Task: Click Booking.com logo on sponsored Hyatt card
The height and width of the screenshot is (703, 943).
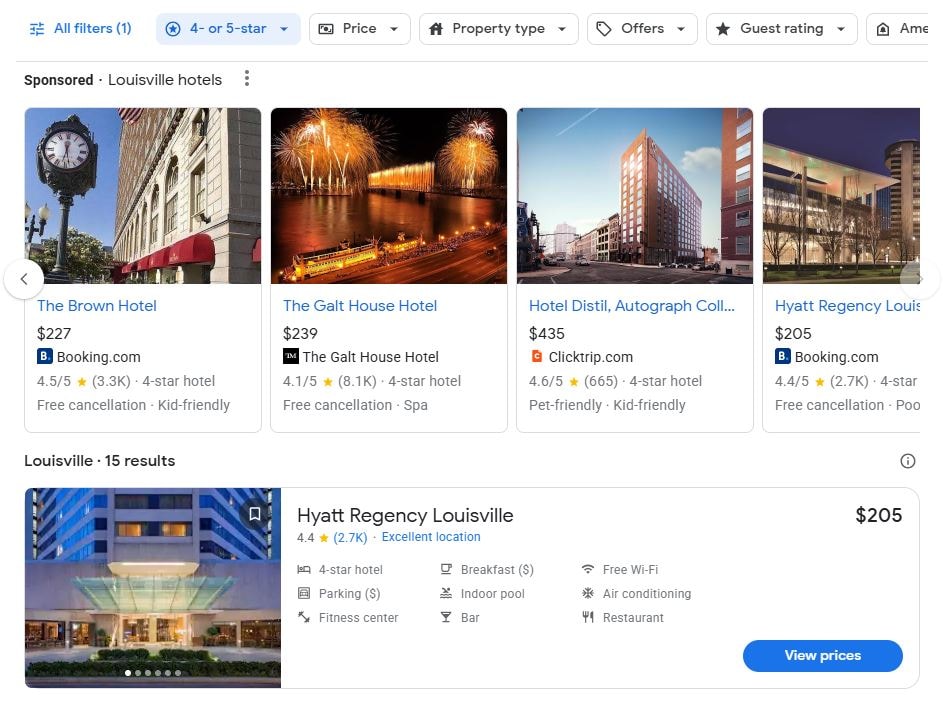Action: [782, 356]
